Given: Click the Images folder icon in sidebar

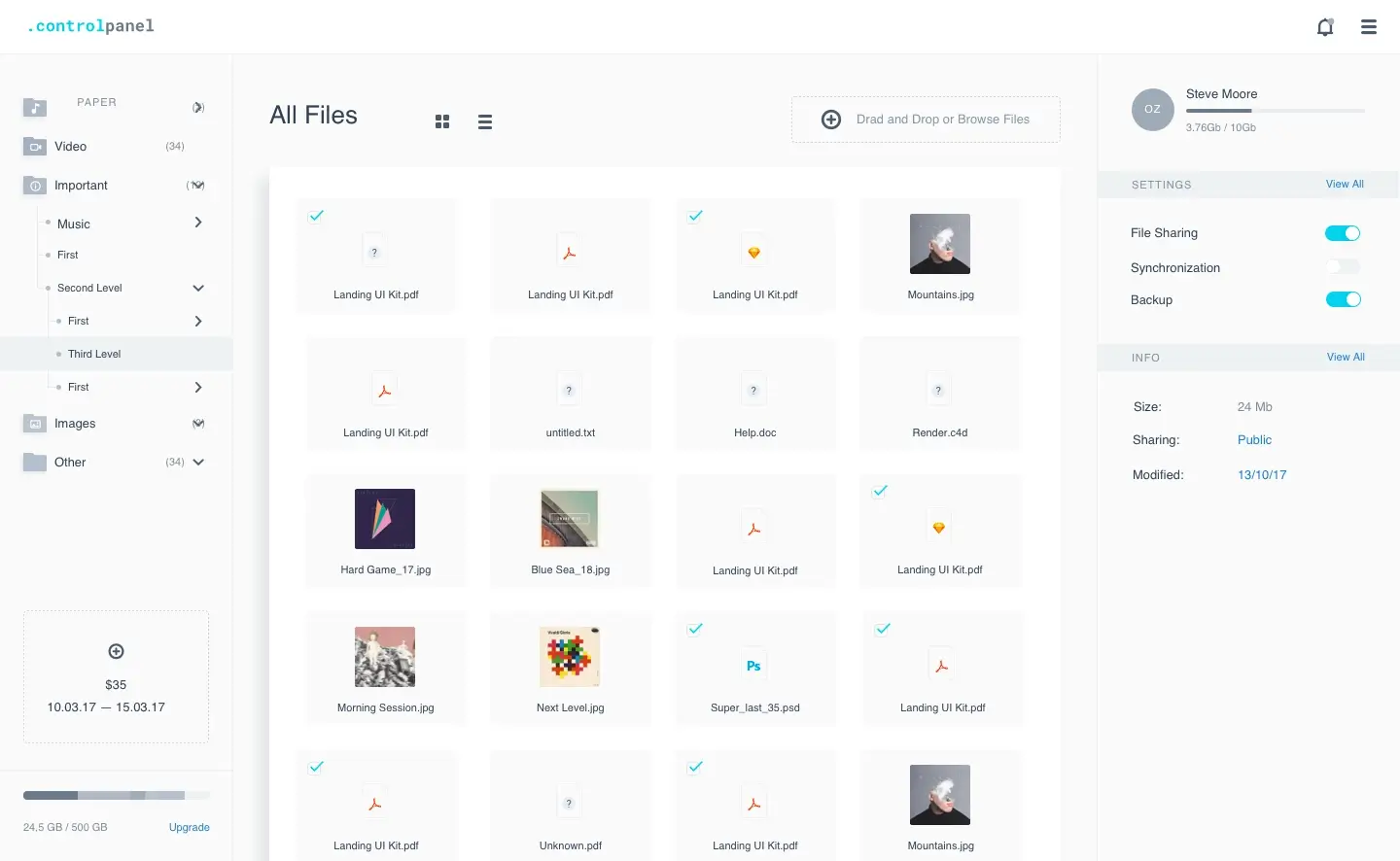Looking at the screenshot, I should pyautogui.click(x=35, y=424).
